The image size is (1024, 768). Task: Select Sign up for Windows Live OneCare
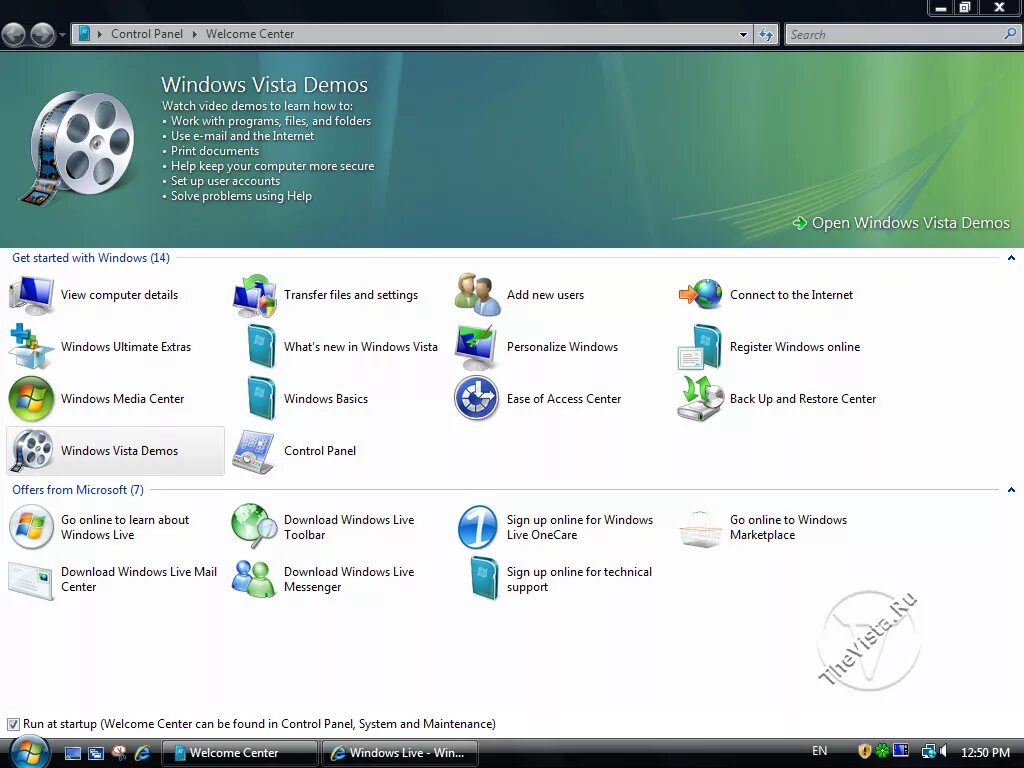point(560,527)
